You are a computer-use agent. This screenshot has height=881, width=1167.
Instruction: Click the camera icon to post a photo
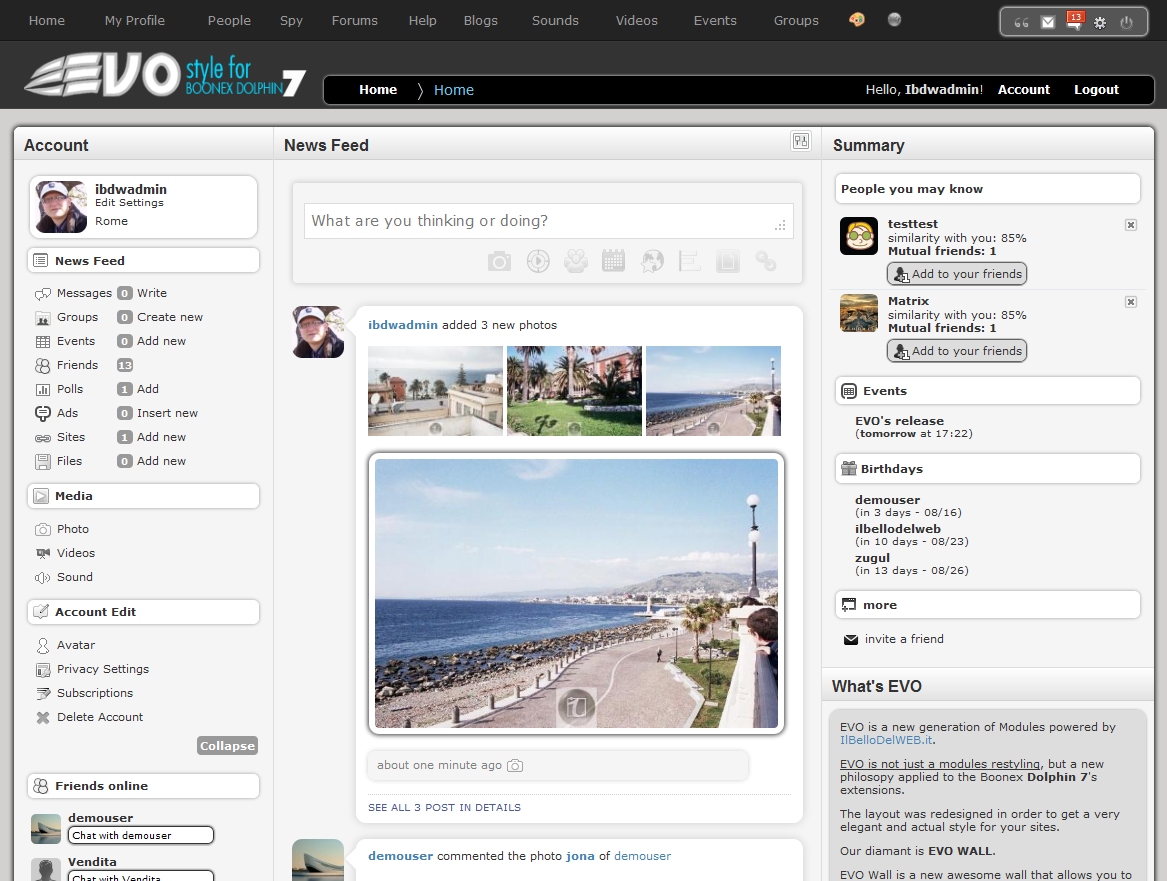499,262
